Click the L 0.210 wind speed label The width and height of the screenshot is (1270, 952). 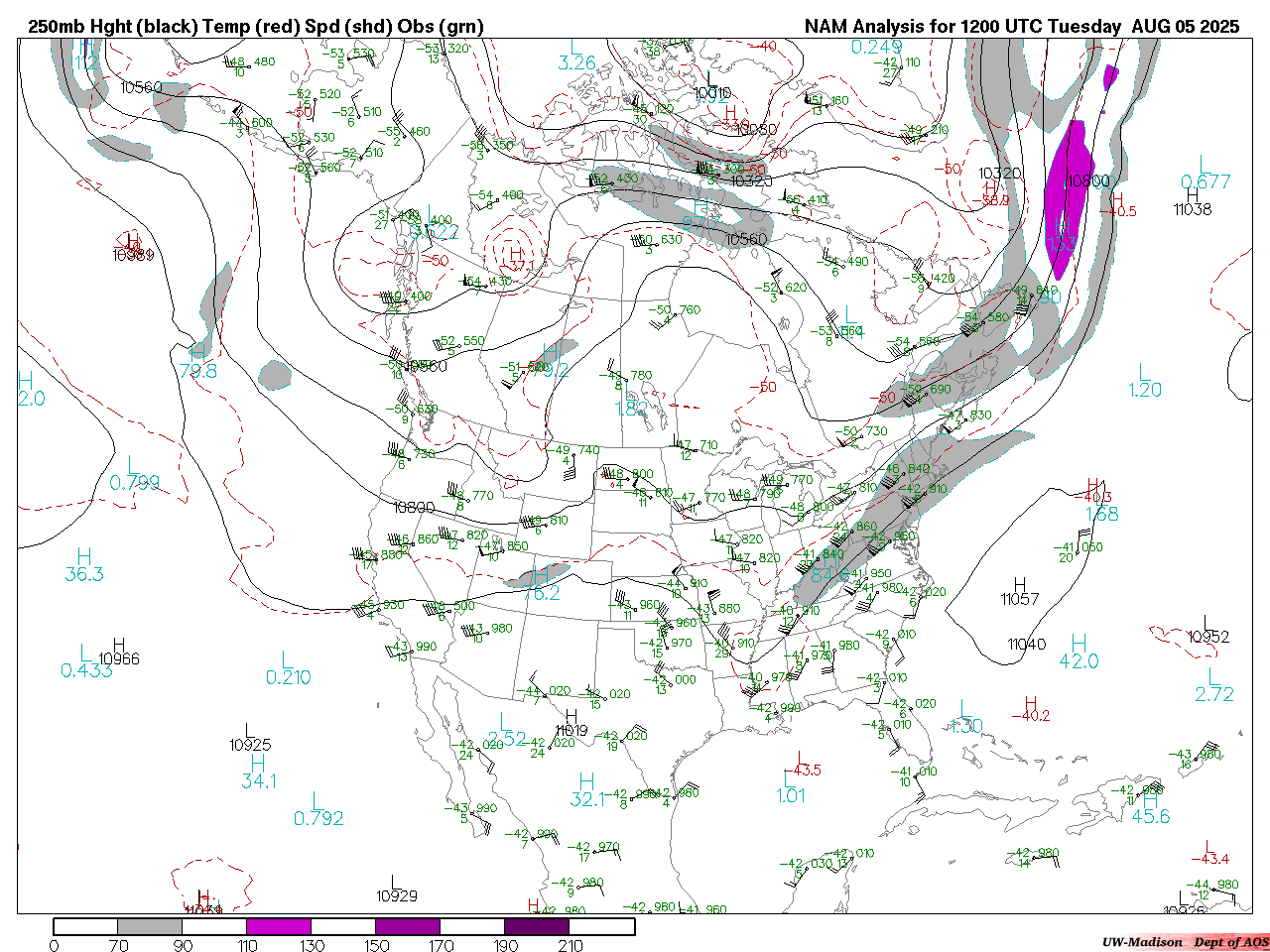coord(288,669)
